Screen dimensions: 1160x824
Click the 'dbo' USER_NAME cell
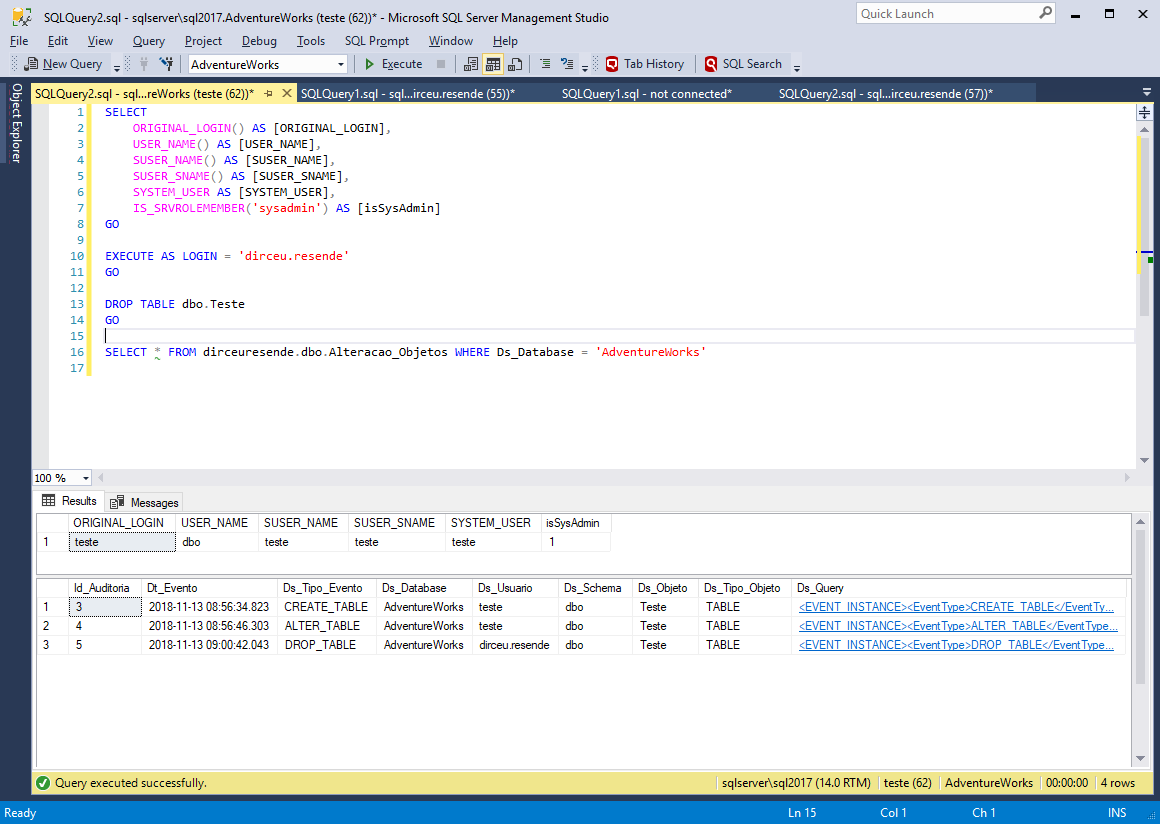[217, 542]
